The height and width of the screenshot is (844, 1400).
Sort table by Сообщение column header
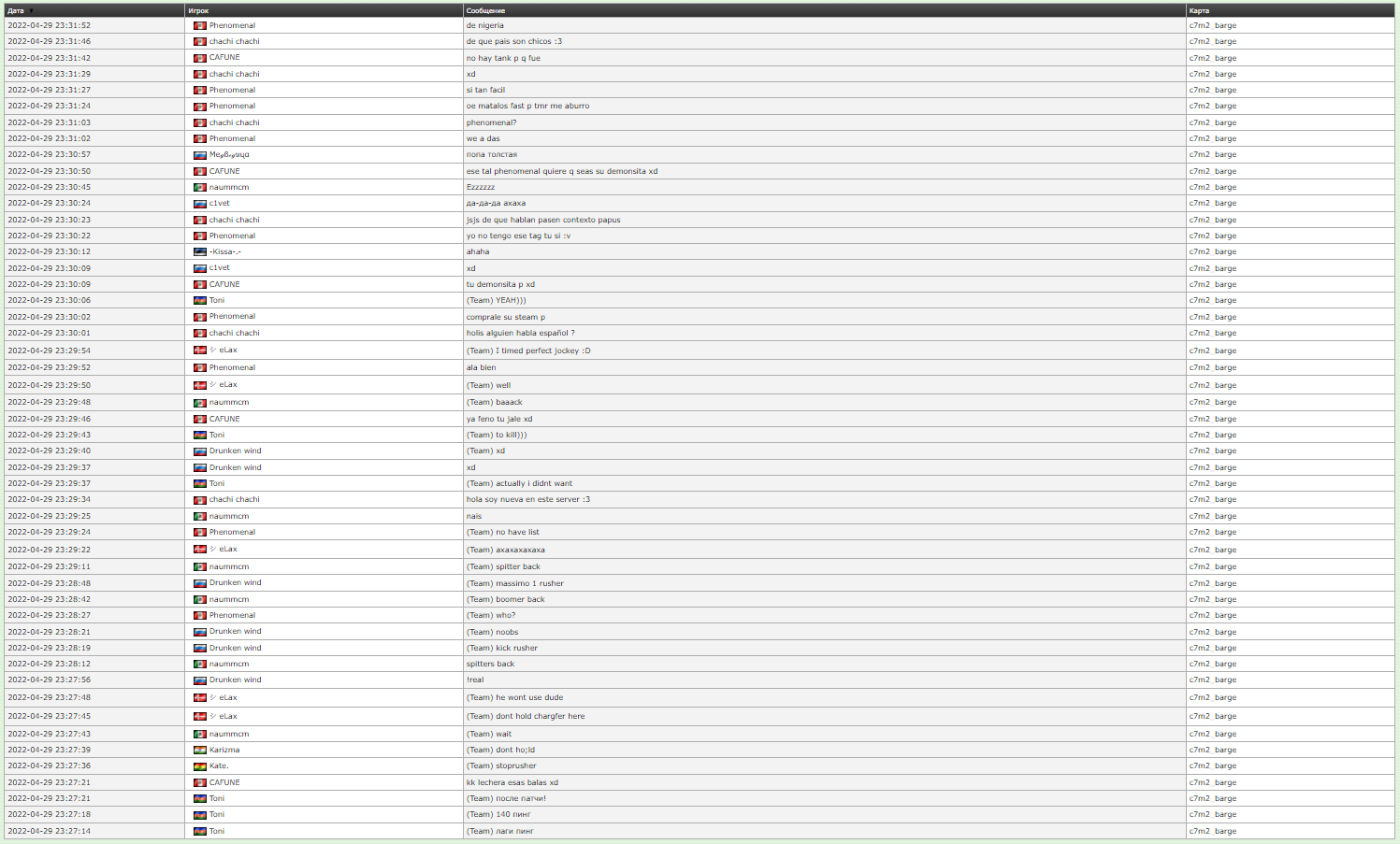485,11
